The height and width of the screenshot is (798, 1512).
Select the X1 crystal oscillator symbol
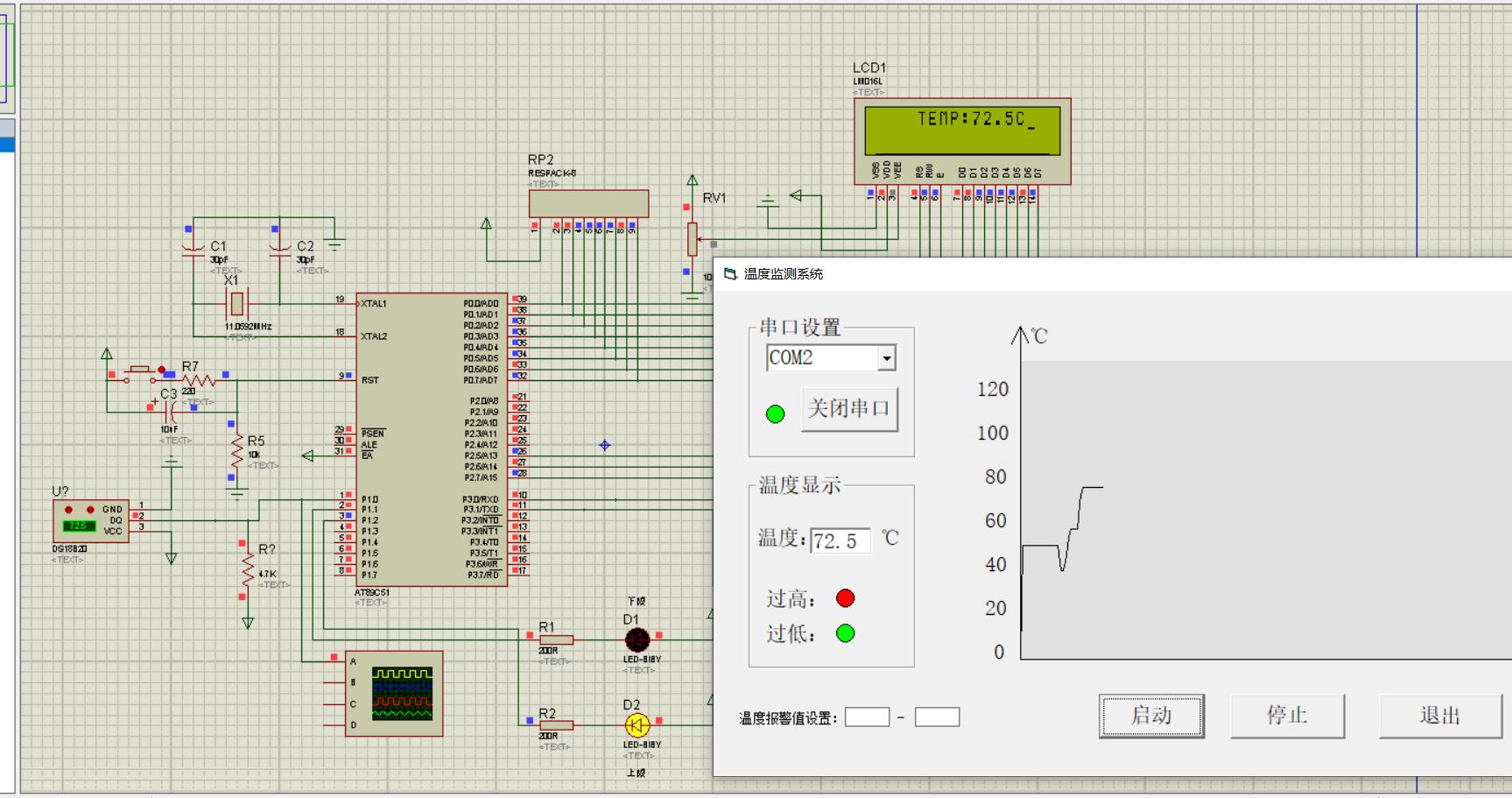[x=236, y=304]
